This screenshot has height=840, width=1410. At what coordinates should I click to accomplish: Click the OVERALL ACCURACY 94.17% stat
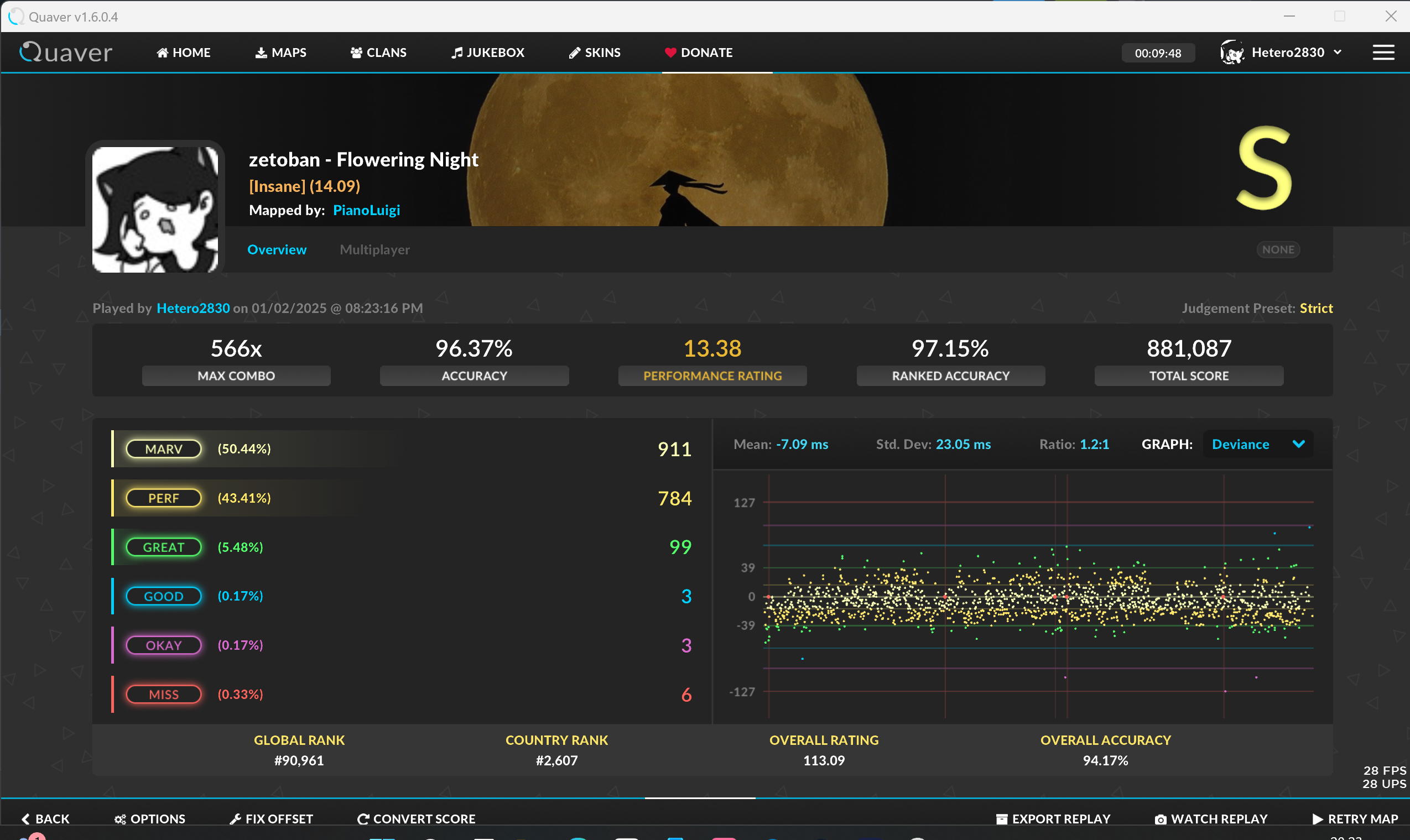(x=1105, y=750)
